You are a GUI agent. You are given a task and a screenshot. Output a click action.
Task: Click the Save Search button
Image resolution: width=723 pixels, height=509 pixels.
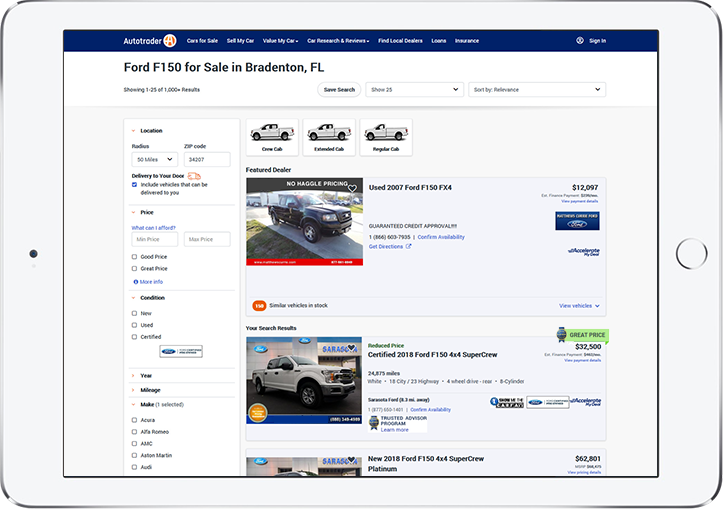[x=339, y=89]
